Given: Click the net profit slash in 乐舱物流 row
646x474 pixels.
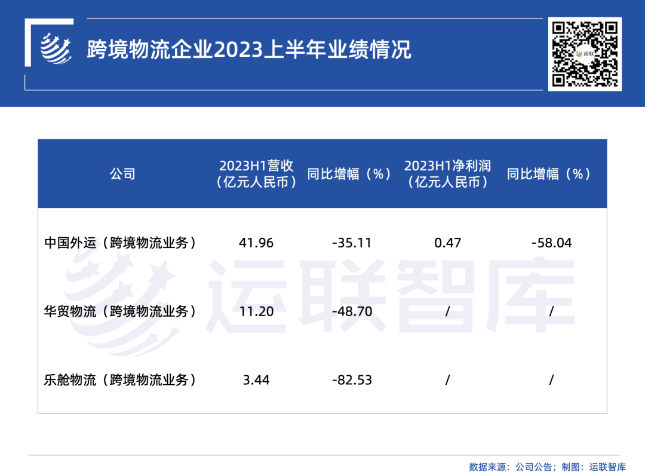Looking at the screenshot, I should coord(447,380).
